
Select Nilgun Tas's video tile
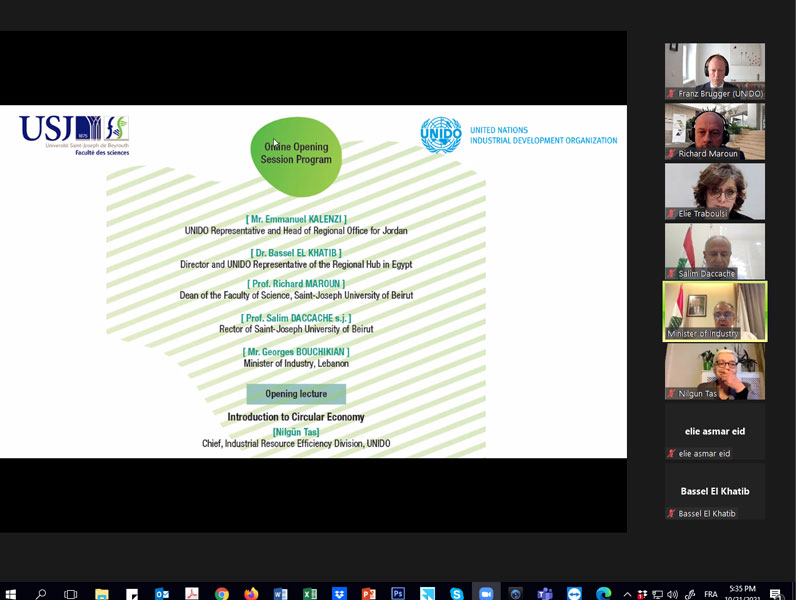pyautogui.click(x=714, y=371)
